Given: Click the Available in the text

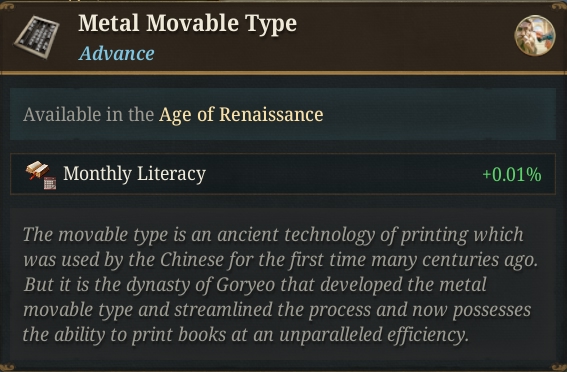Looking at the screenshot, I should (x=89, y=115).
